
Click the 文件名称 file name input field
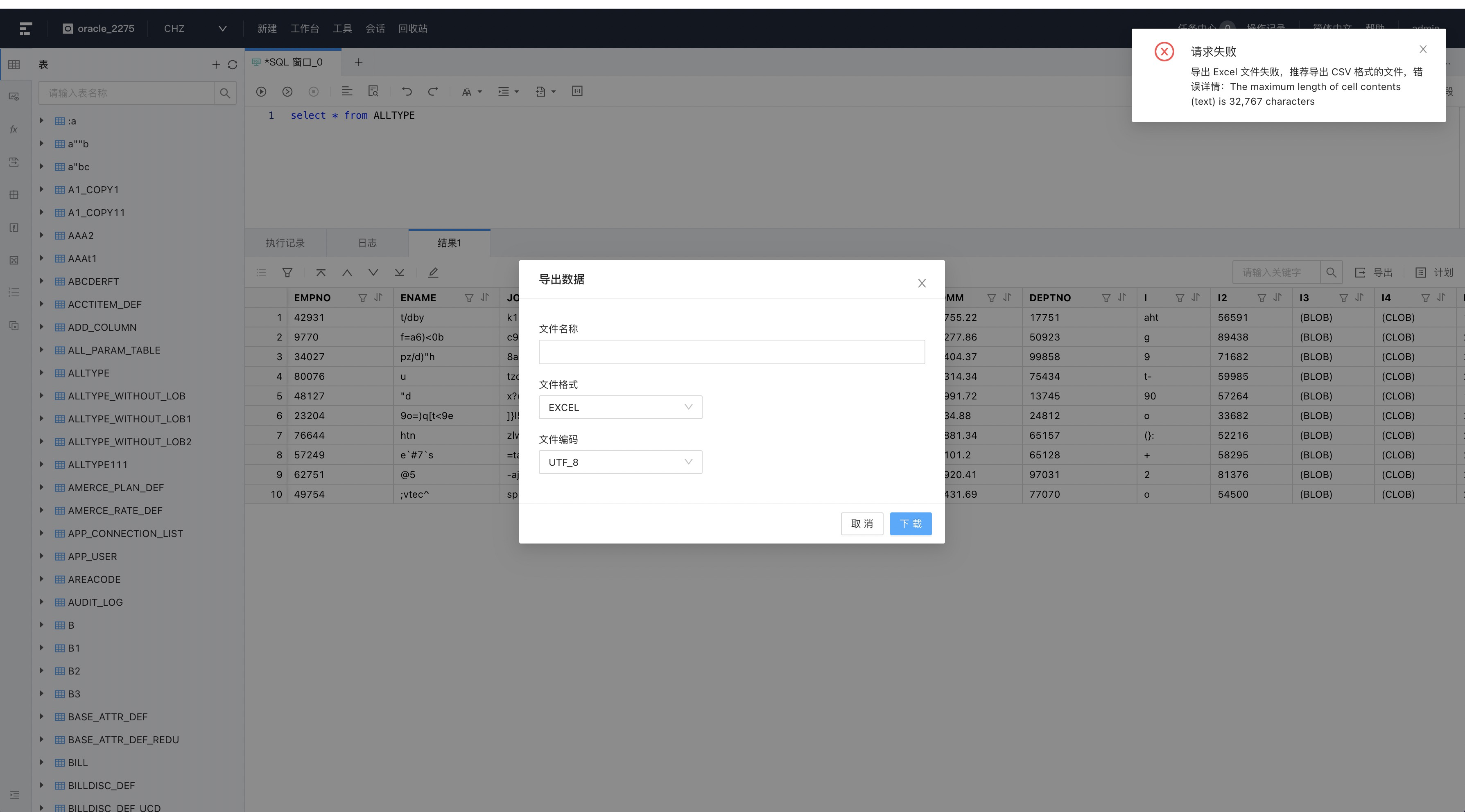tap(731, 352)
